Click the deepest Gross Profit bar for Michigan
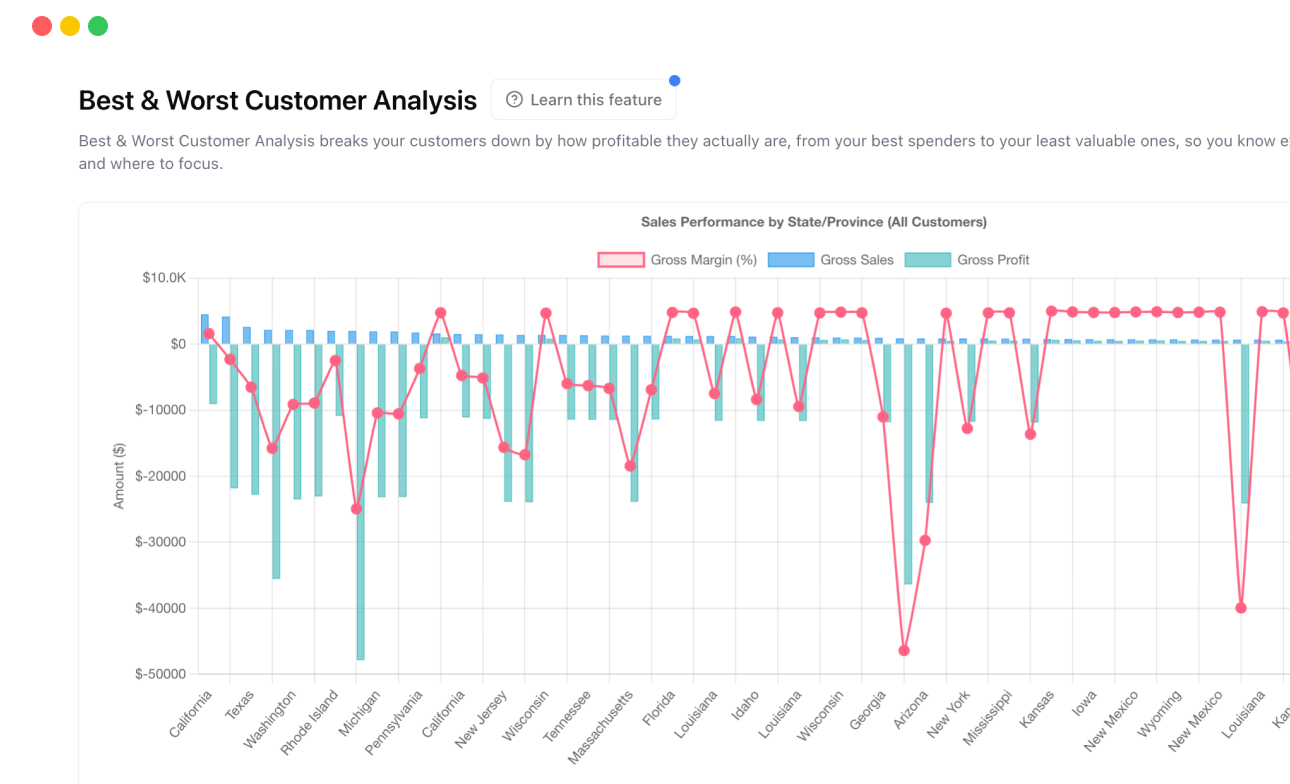This screenshot has width=1290, height=784. 360,500
